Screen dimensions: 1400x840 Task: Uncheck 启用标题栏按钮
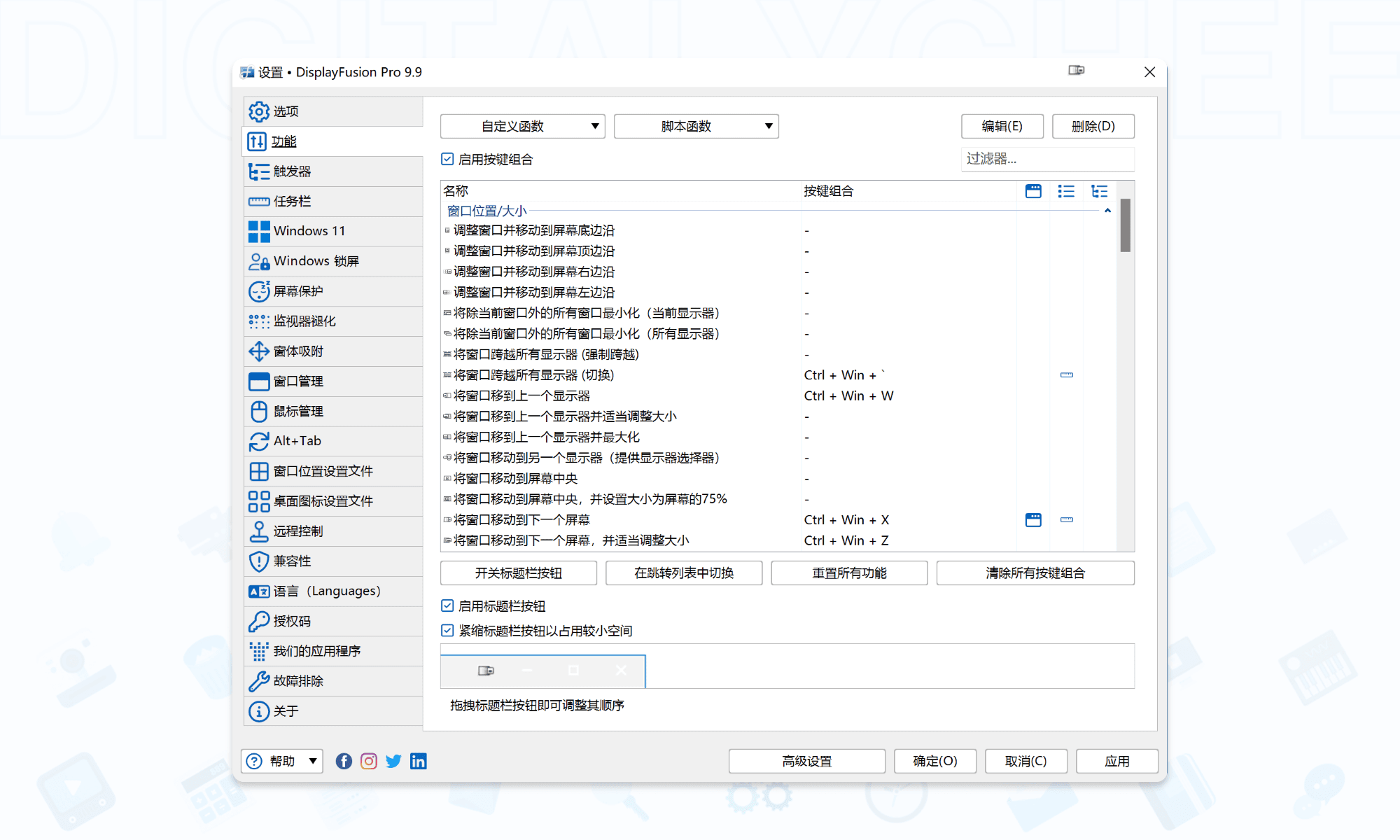[x=447, y=605]
